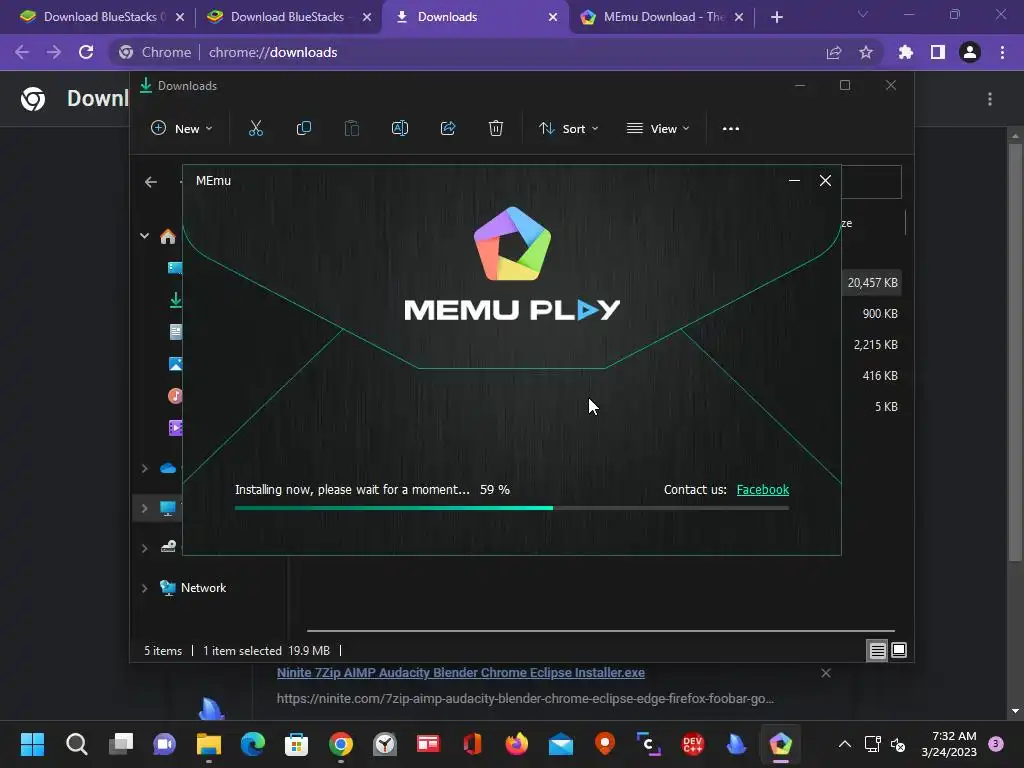The height and width of the screenshot is (768, 1024).
Task: Open the See more ellipsis menu in File Explorer
Action: [x=731, y=129]
